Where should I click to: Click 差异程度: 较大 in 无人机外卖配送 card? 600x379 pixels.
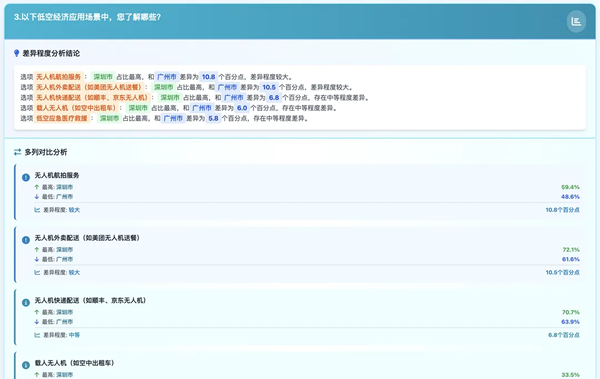(61, 272)
